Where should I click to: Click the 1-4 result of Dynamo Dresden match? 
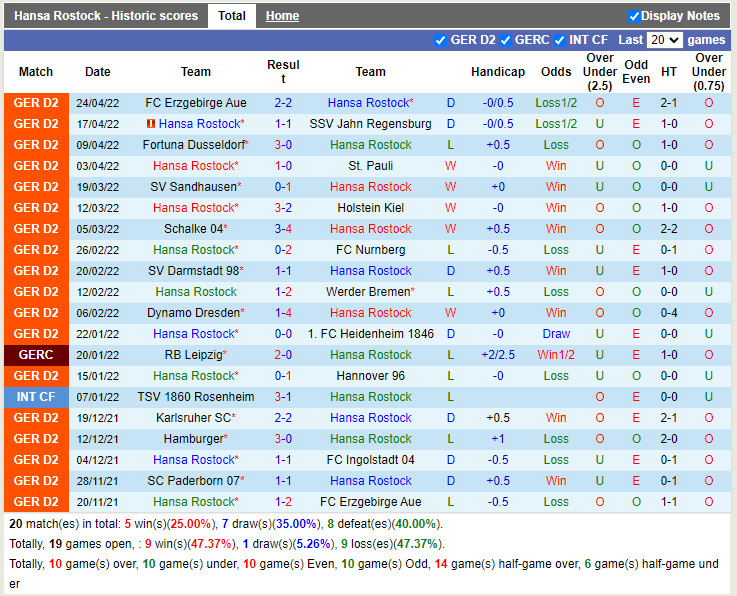tap(283, 313)
